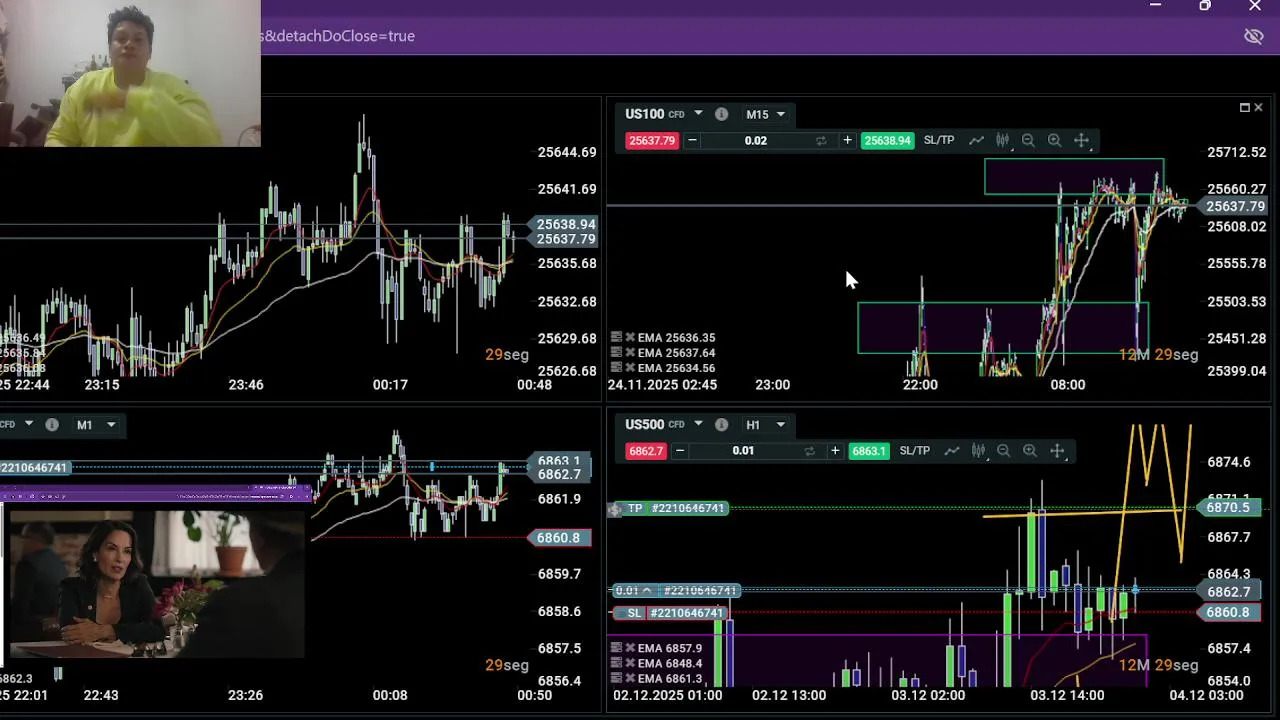Close the US100 chart panel
The height and width of the screenshot is (720, 1280).
point(1258,107)
